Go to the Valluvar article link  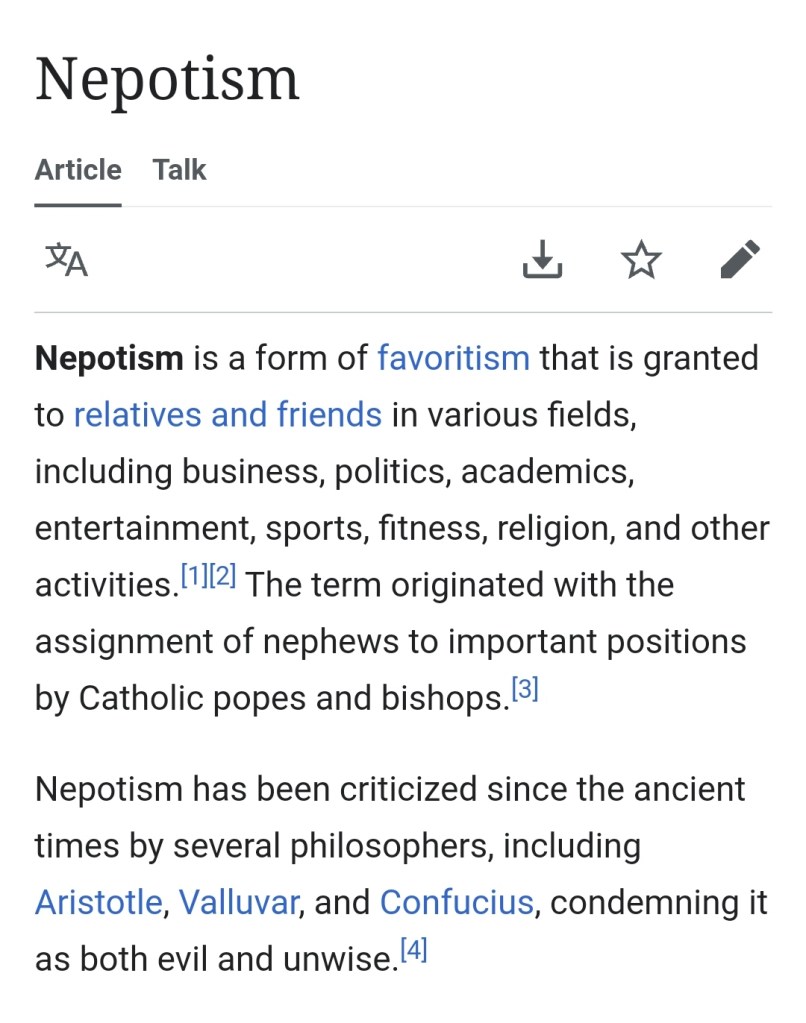pos(239,902)
